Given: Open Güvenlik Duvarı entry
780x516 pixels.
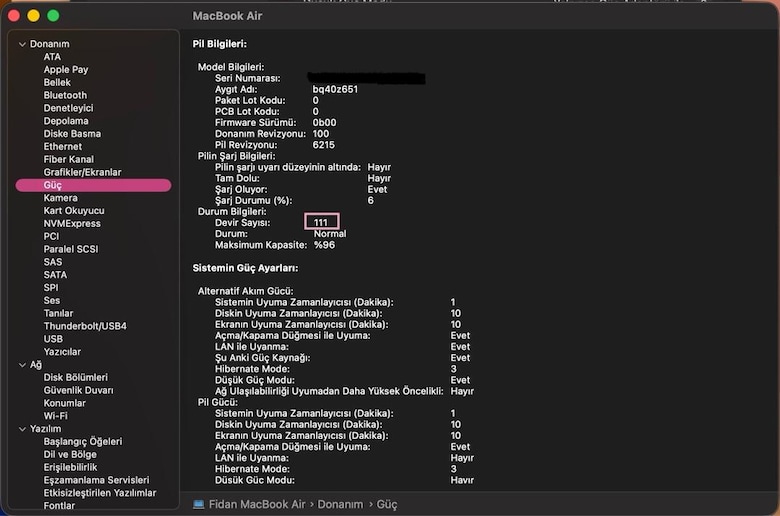Looking at the screenshot, I should [x=79, y=391].
